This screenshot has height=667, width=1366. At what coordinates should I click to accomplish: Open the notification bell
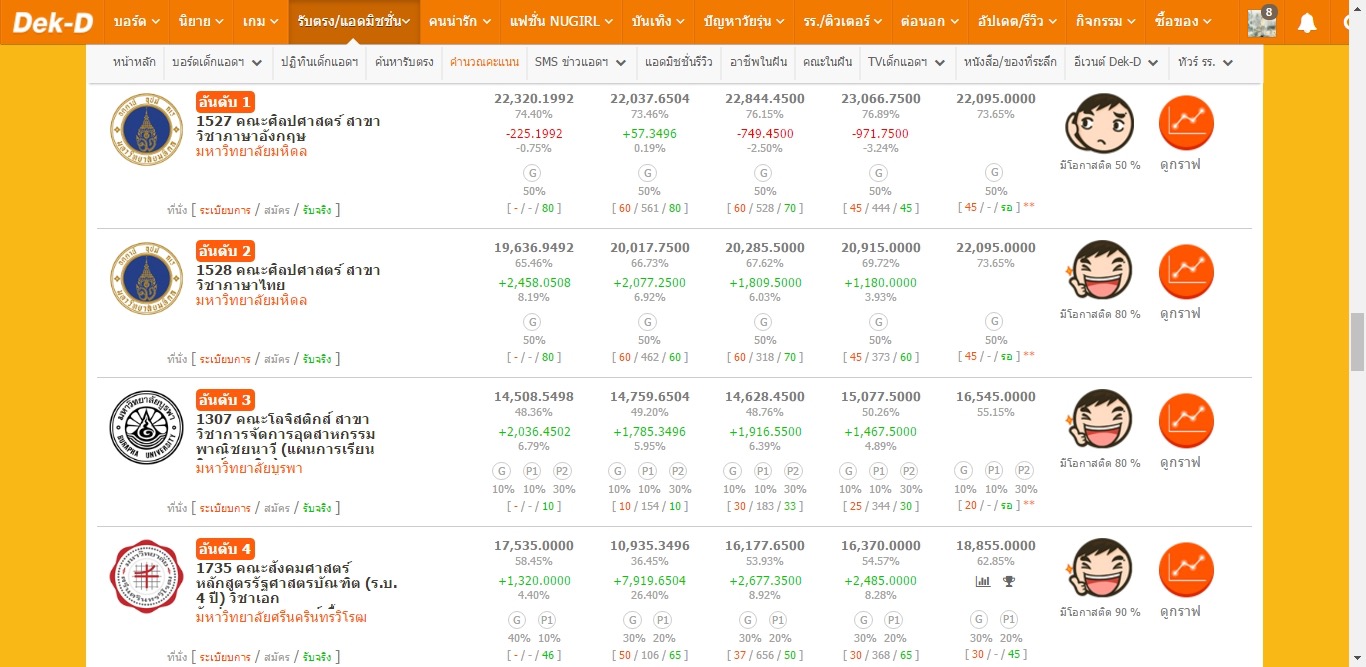pyautogui.click(x=1307, y=23)
